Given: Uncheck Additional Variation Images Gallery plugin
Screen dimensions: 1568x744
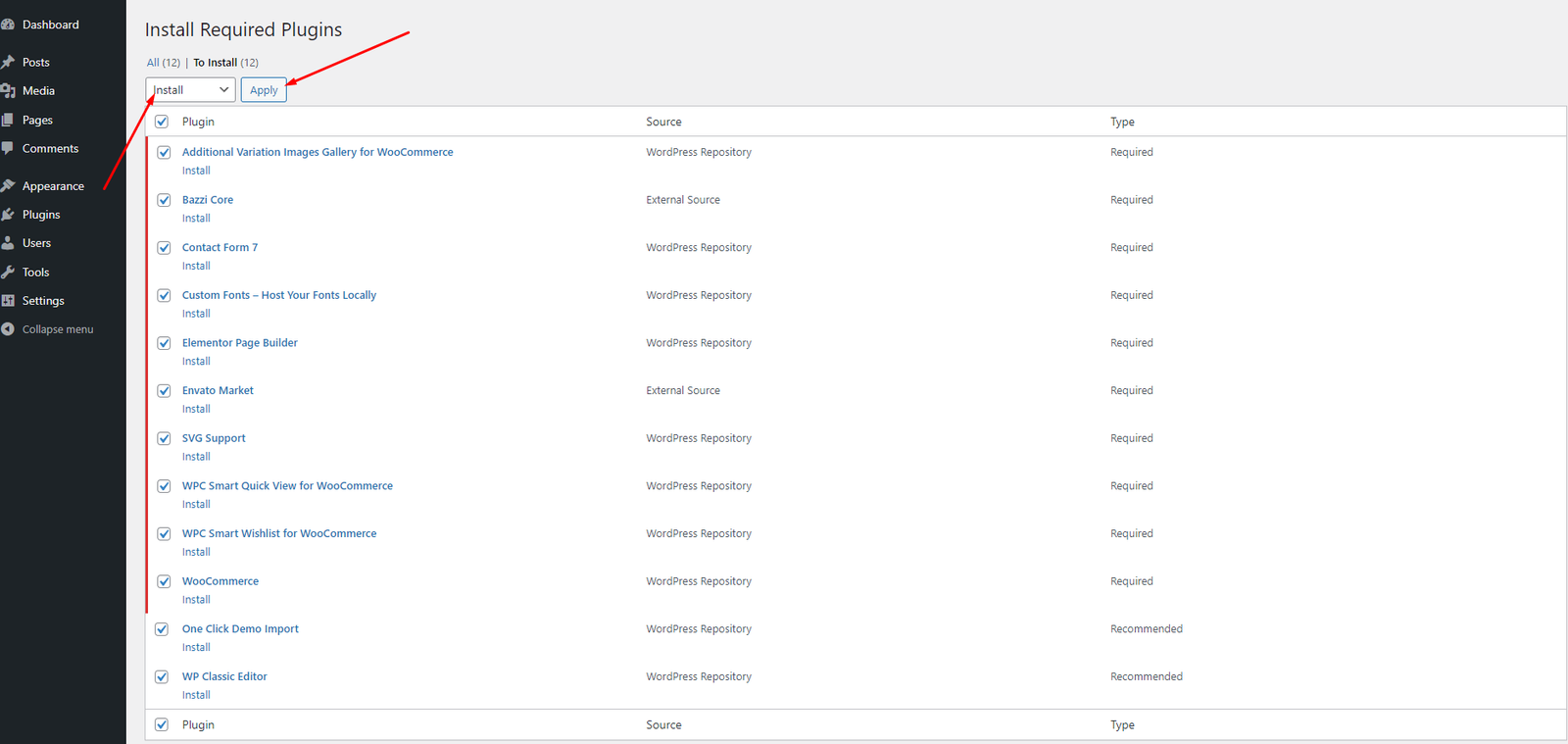Looking at the screenshot, I should 164,152.
